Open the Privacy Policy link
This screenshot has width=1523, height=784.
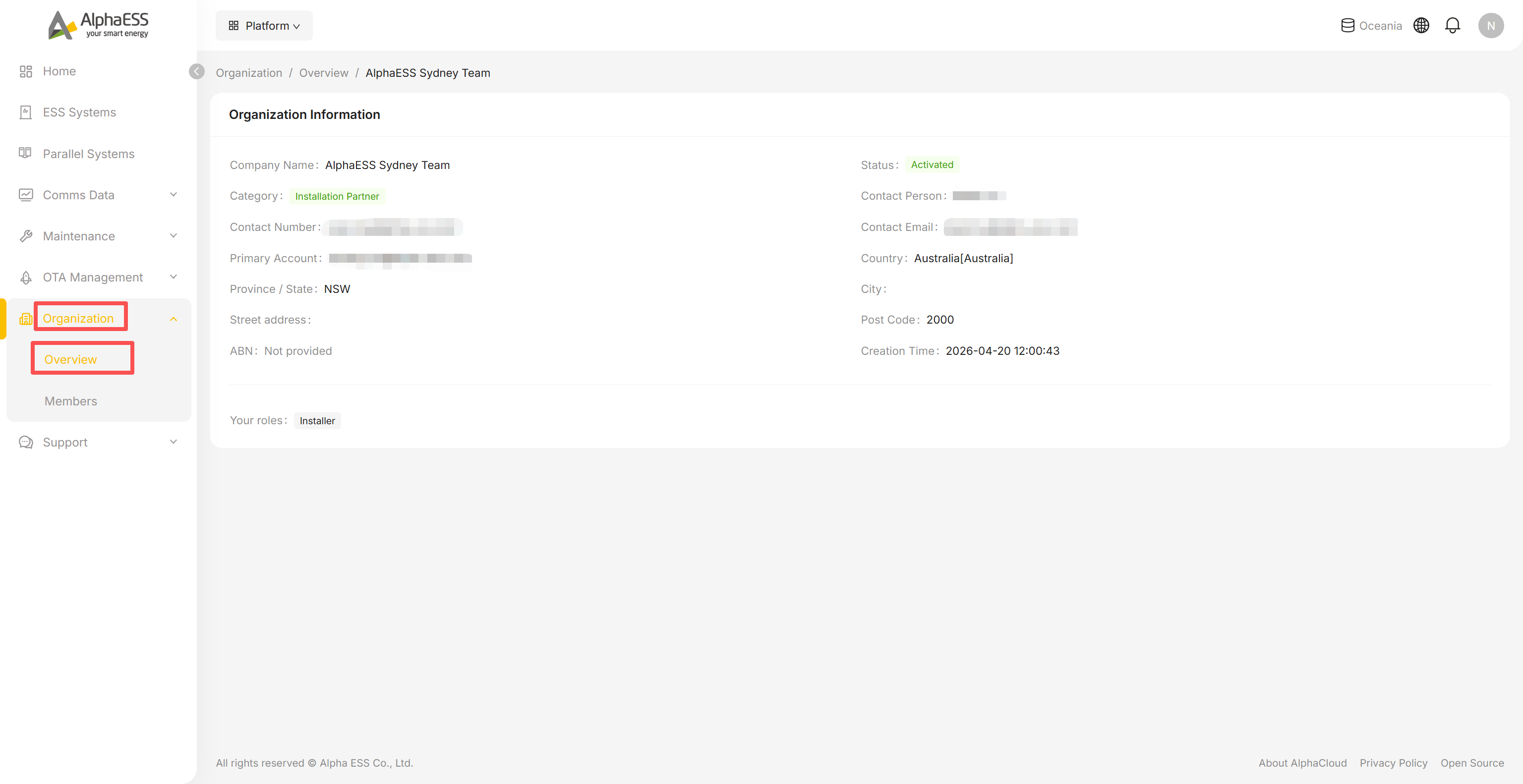pyautogui.click(x=1393, y=763)
